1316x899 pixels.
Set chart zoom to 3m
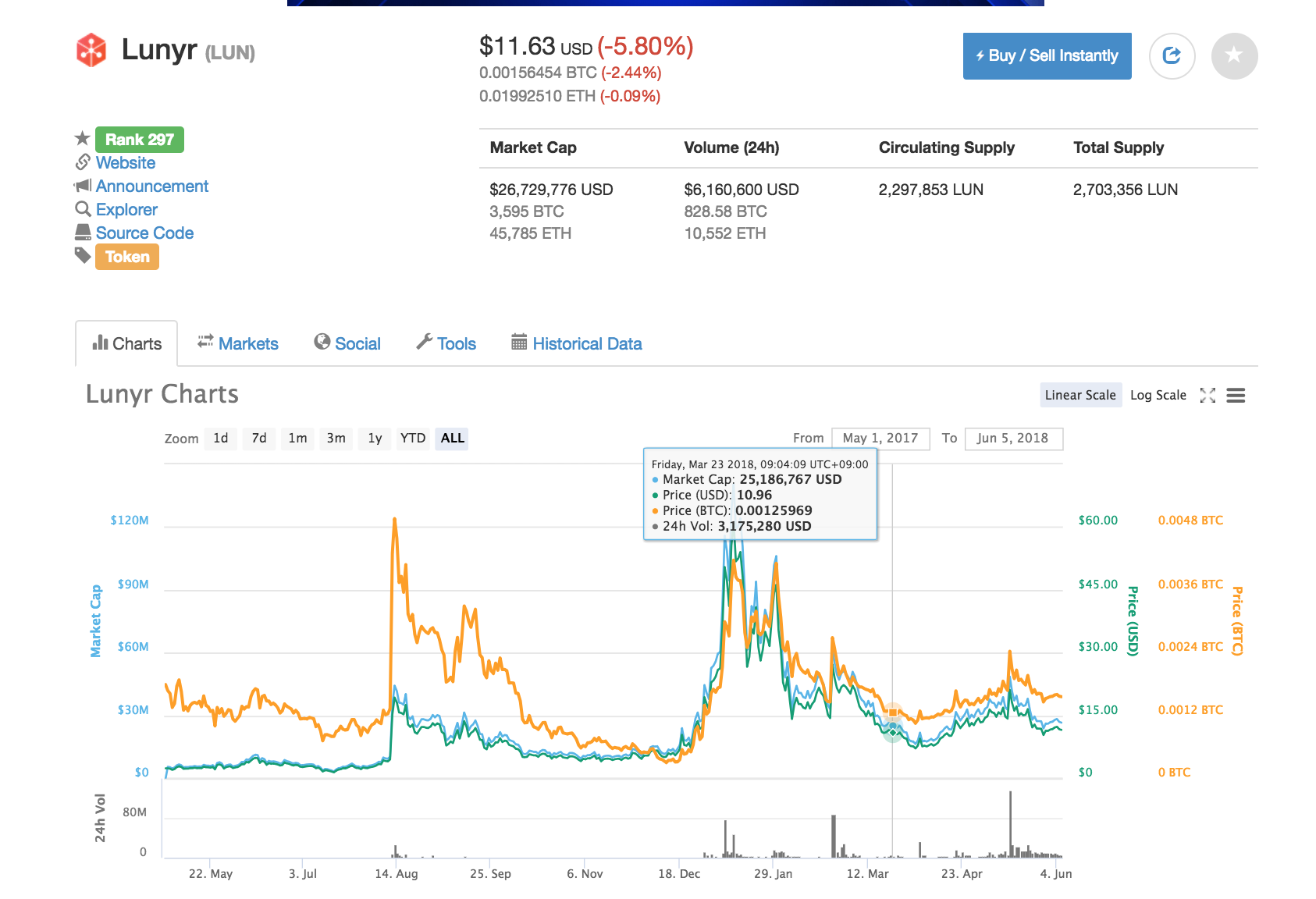(x=336, y=439)
